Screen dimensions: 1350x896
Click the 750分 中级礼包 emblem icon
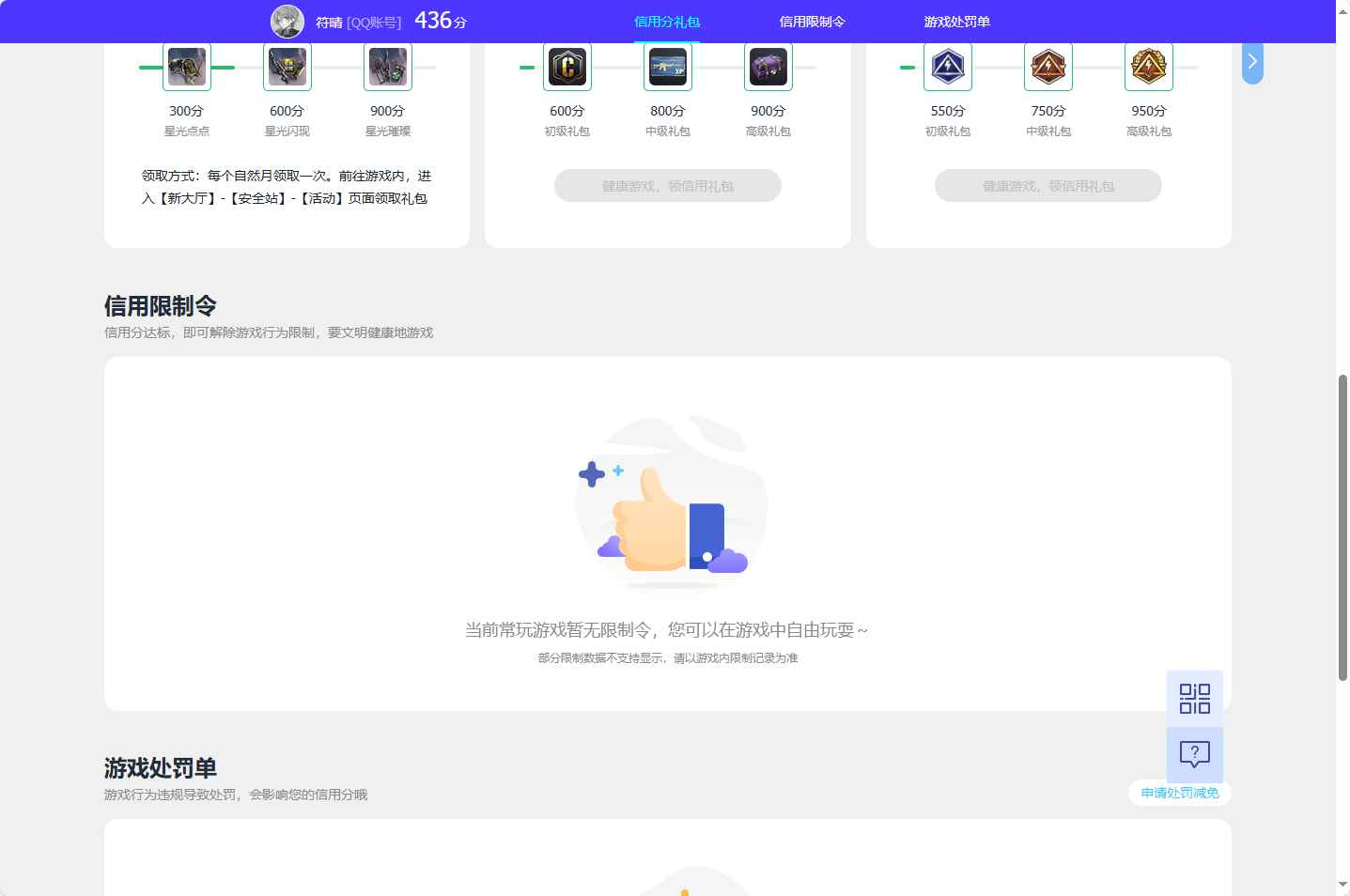[x=1047, y=67]
